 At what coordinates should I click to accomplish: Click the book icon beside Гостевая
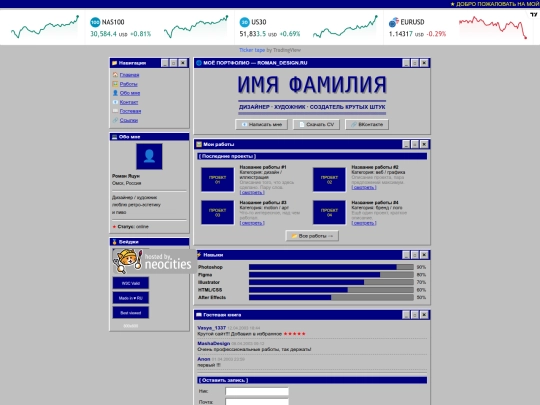coord(115,111)
